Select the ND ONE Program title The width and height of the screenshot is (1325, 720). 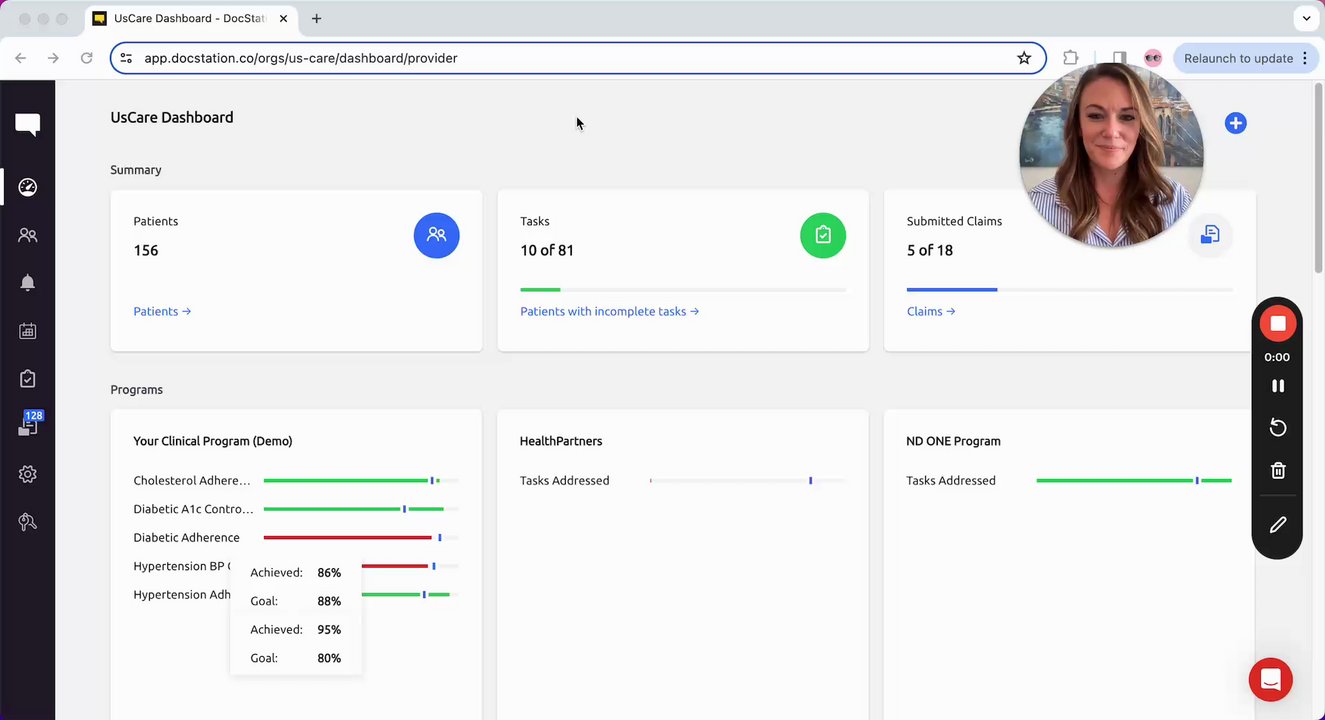point(953,441)
